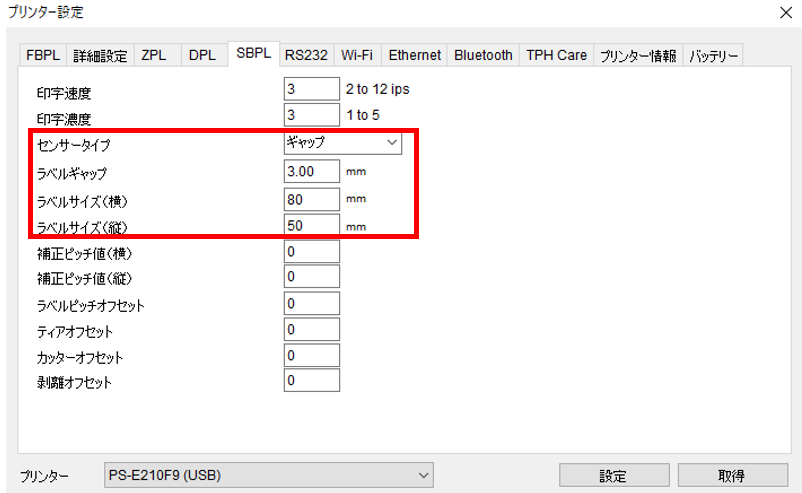Click the ラベルサイズ(横) width field

click(311, 199)
